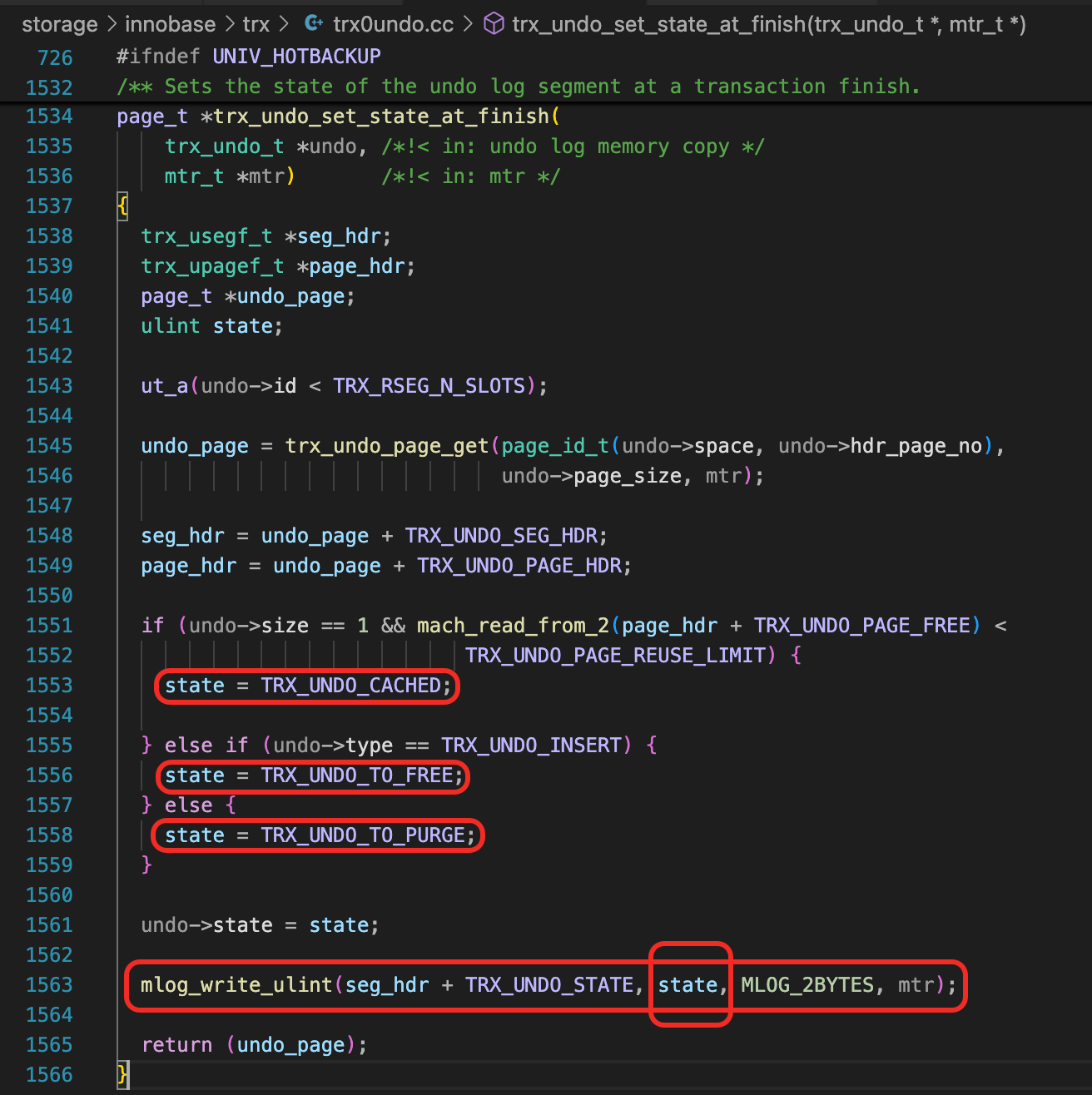Click MLOG_2BYTES argument on line 1563
Screen dimensions: 1092x1095
point(807,985)
